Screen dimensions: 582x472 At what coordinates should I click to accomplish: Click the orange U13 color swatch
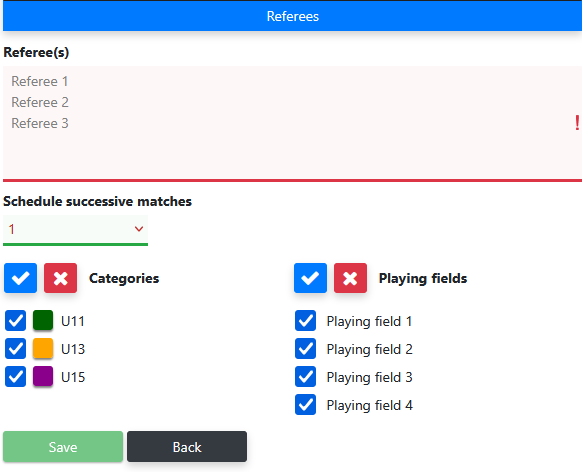click(x=43, y=348)
